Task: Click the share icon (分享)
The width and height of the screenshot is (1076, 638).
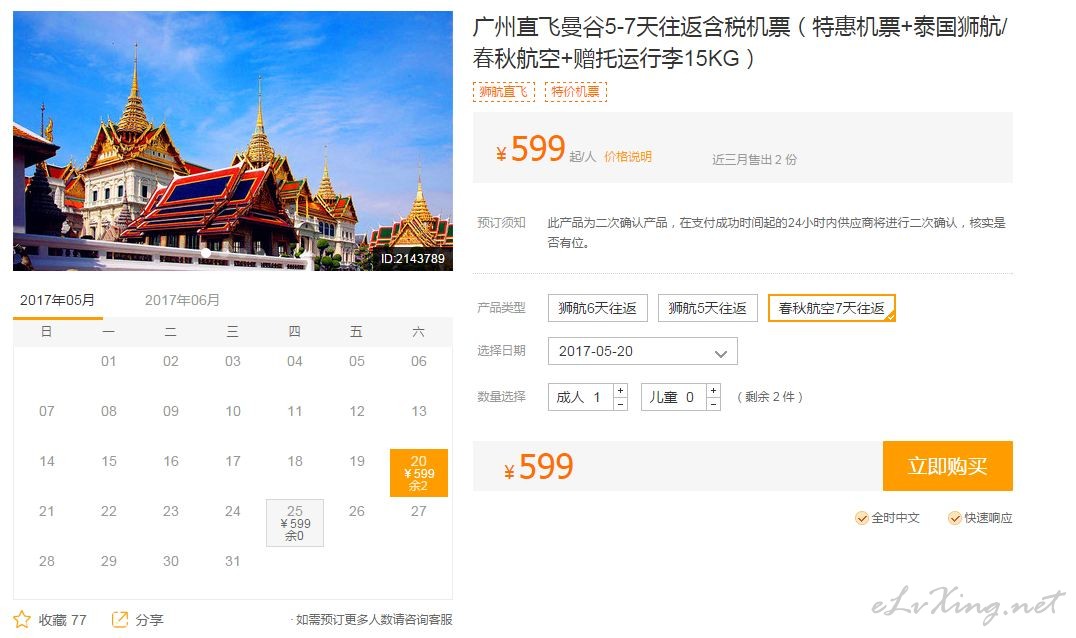Action: click(119, 619)
